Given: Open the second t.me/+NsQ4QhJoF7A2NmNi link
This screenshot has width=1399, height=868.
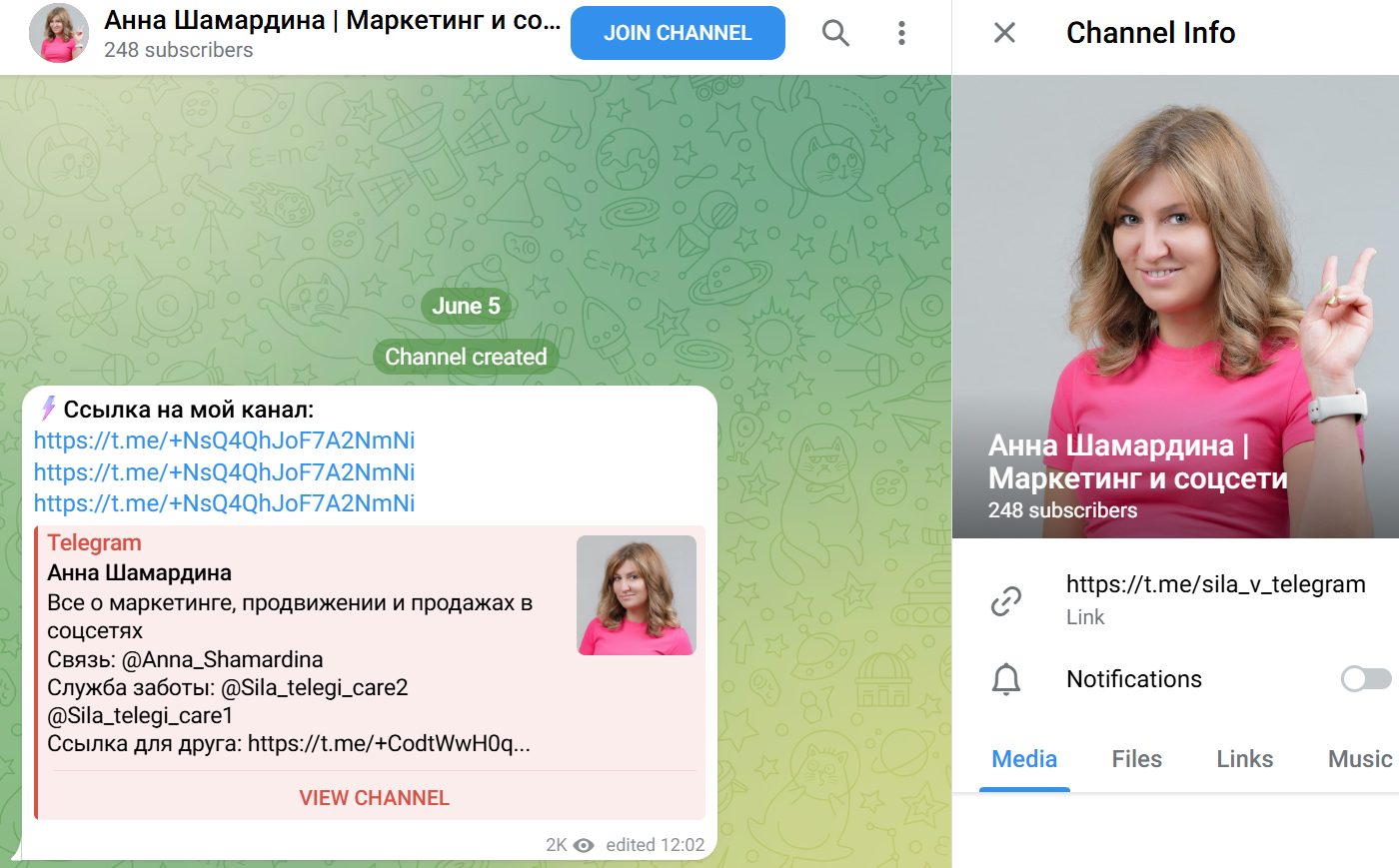Looking at the screenshot, I should (224, 471).
